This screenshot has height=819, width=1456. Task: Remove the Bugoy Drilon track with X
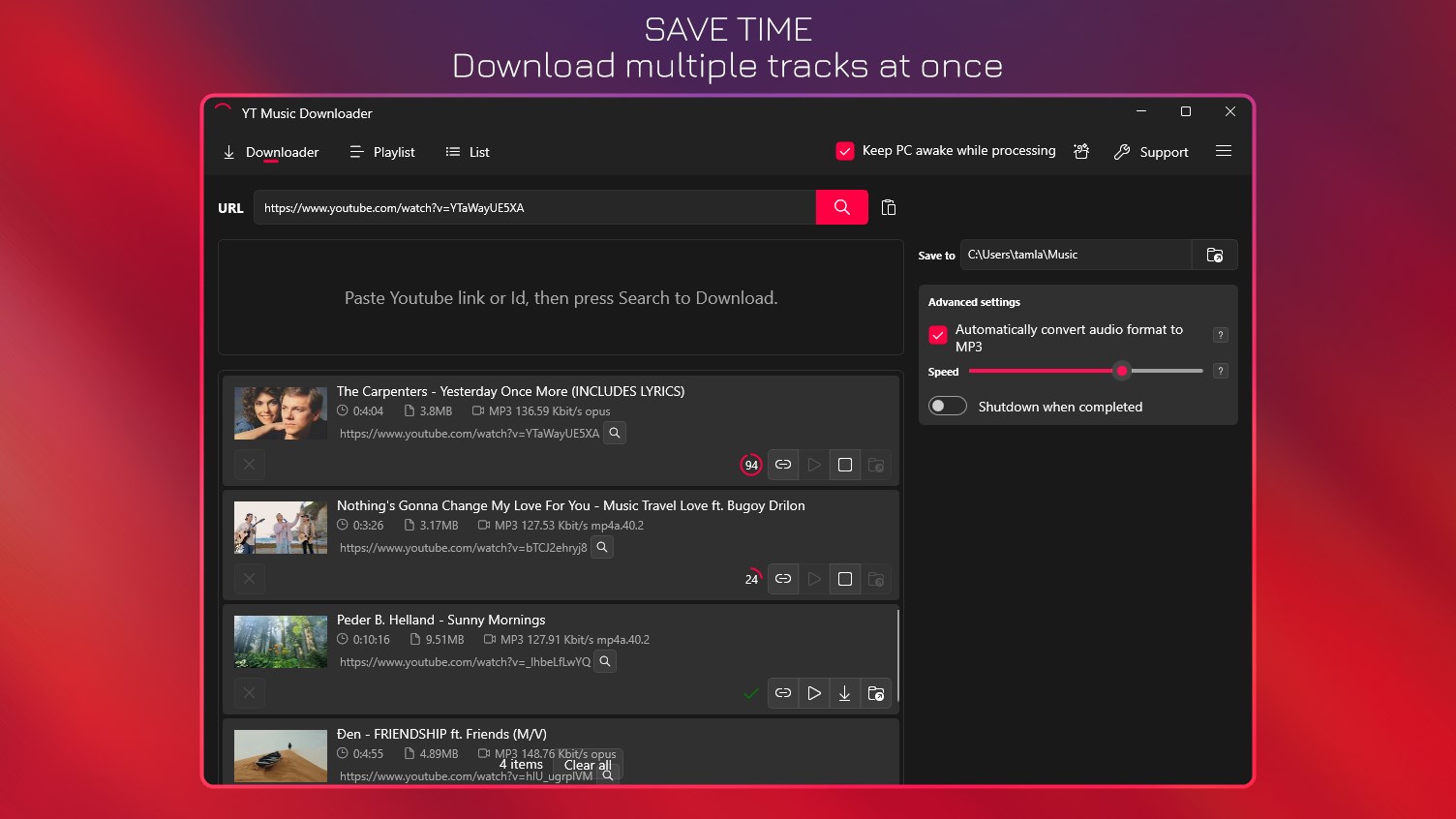point(249,578)
